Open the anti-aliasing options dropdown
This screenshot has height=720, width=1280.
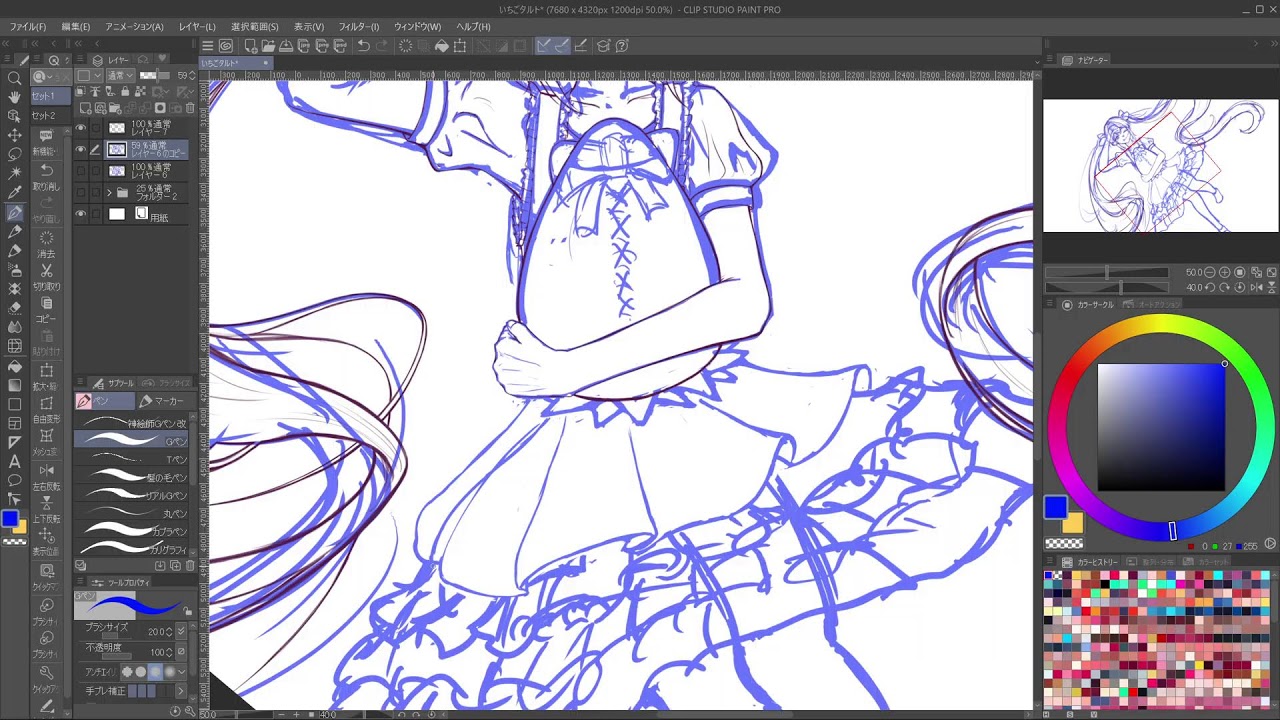pos(182,672)
